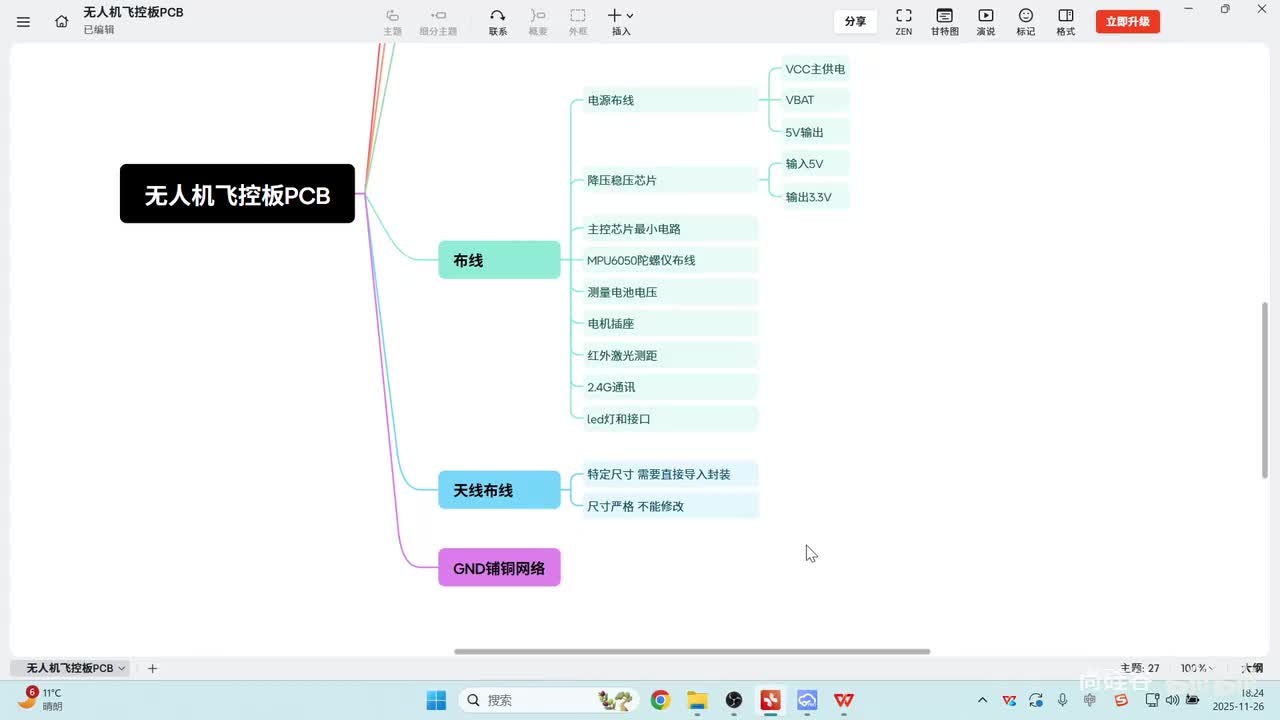The image size is (1280, 720).
Task: Add a boundary frame with 外框
Action: pos(578,22)
